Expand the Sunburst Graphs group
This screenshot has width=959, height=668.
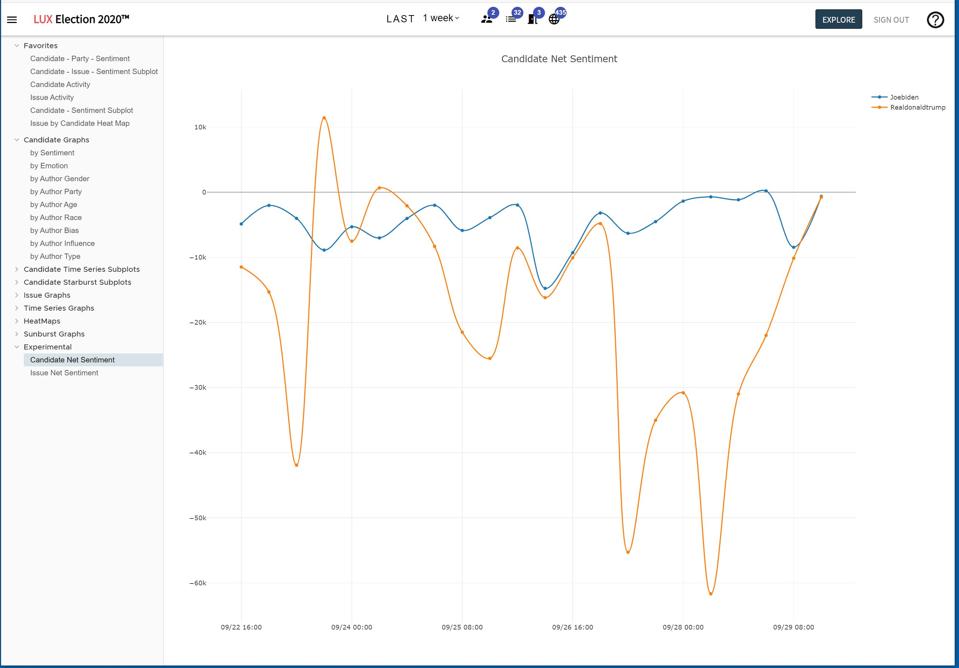54,334
